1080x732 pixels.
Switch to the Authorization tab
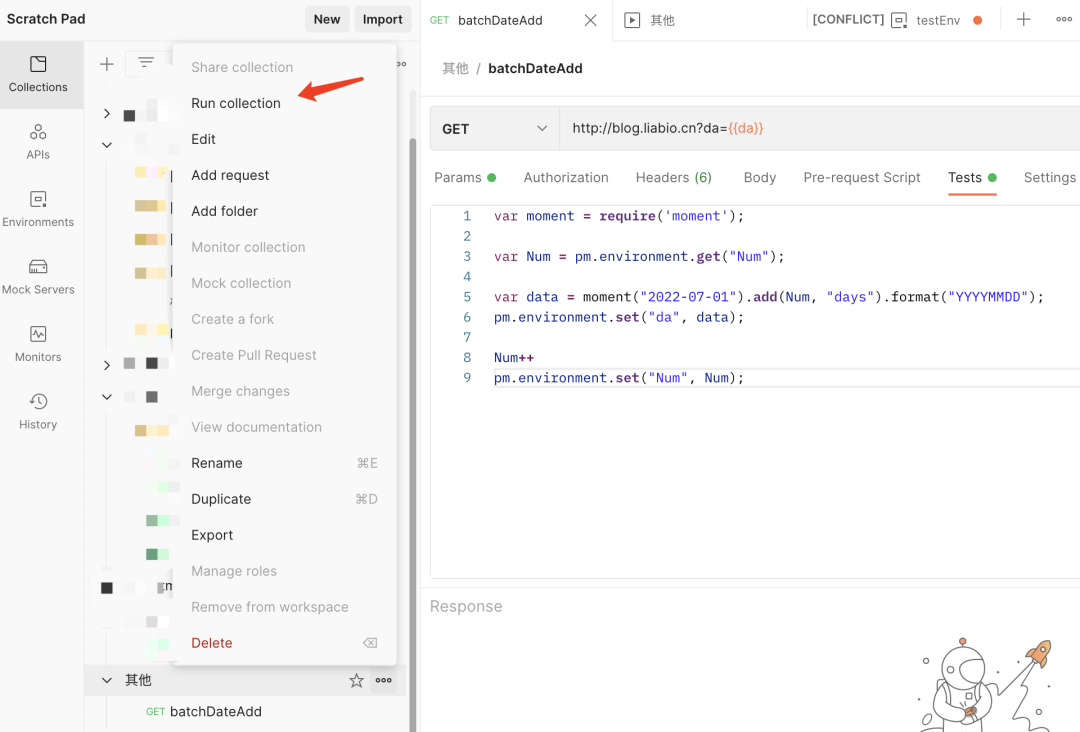point(566,178)
